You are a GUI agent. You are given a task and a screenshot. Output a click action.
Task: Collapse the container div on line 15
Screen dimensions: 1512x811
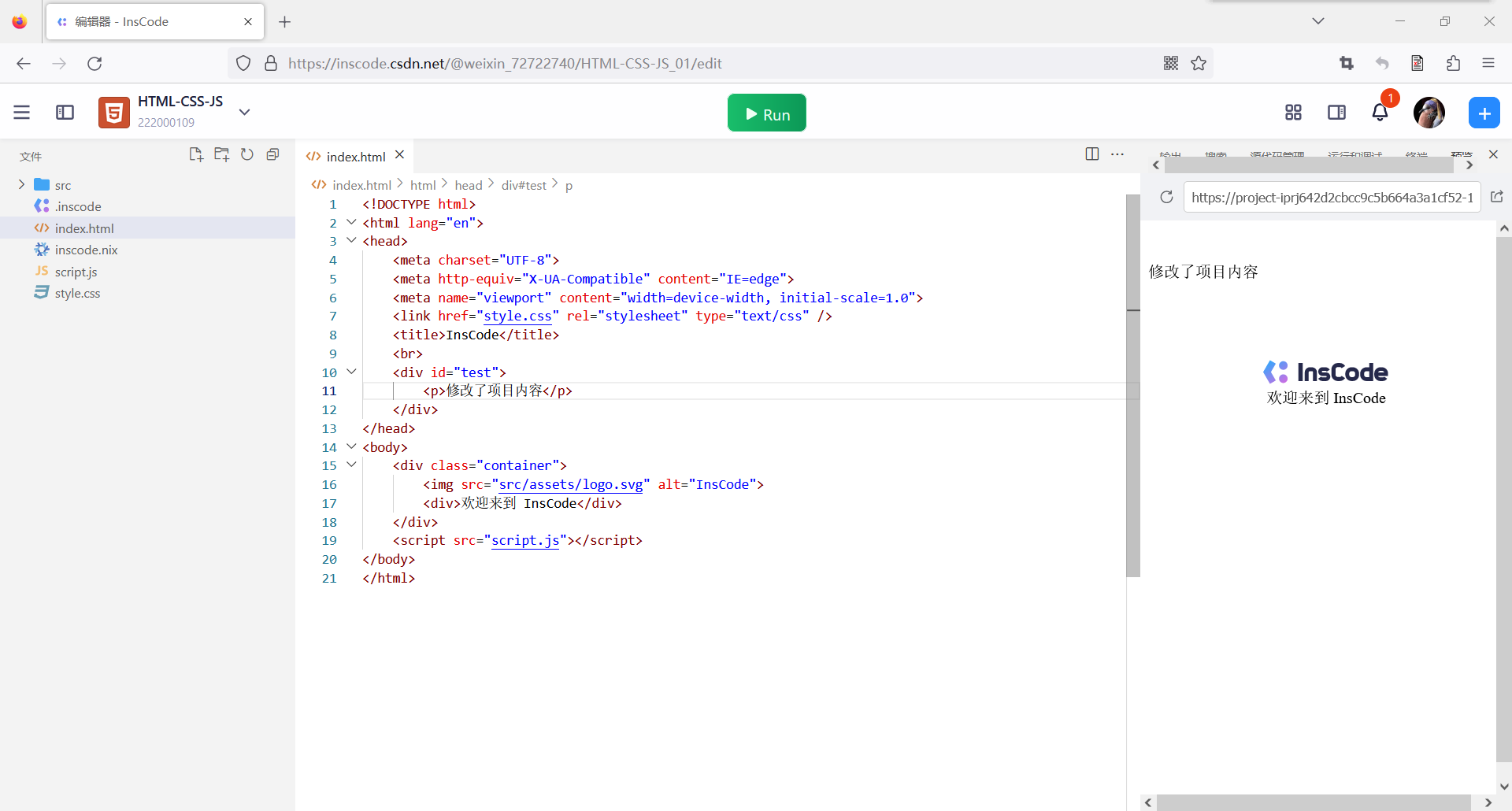click(351, 465)
